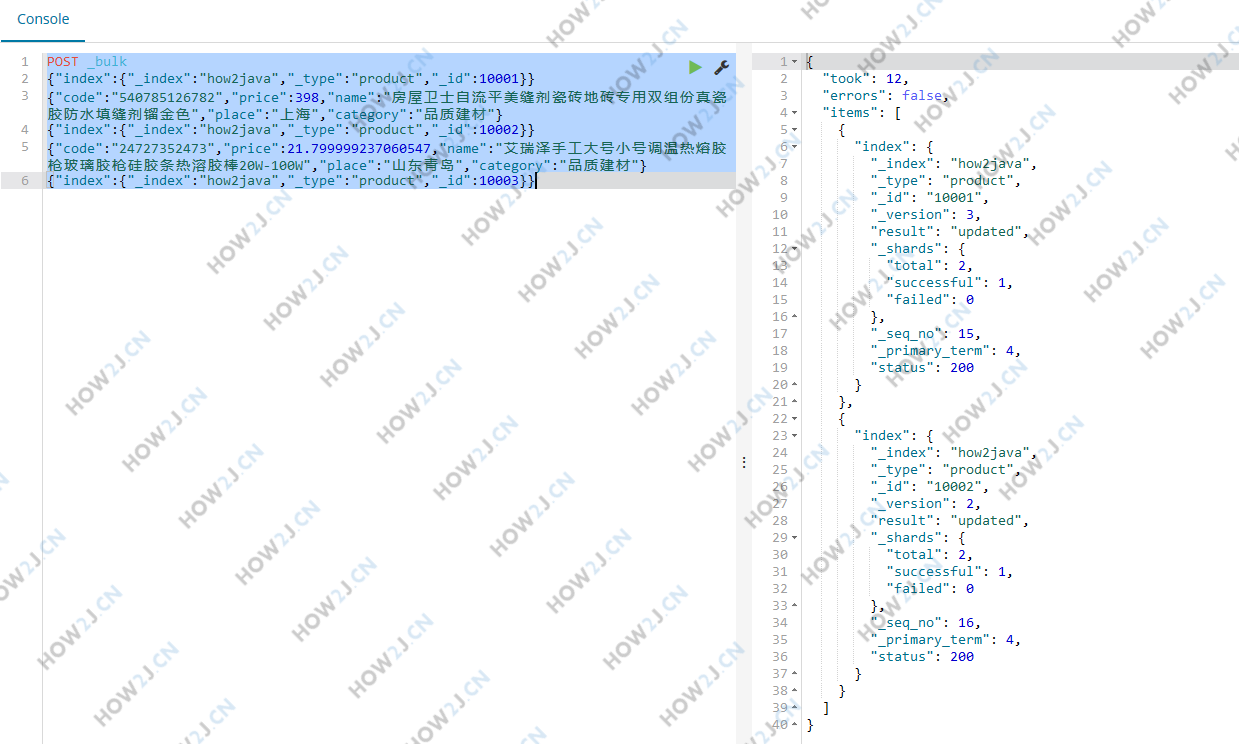Click "_primary_term": 4 on response line 18
Viewport: 1239px width, 744px height.
[x=945, y=351]
